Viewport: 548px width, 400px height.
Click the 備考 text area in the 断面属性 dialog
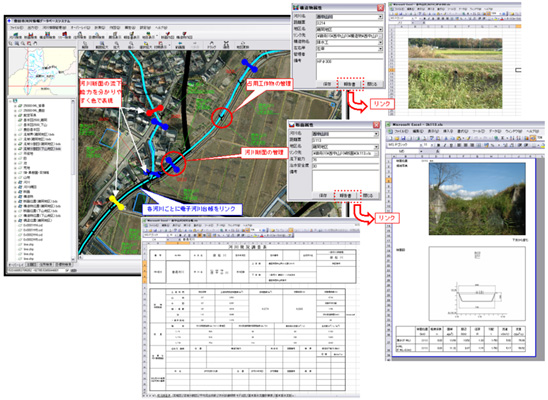tap(345, 180)
